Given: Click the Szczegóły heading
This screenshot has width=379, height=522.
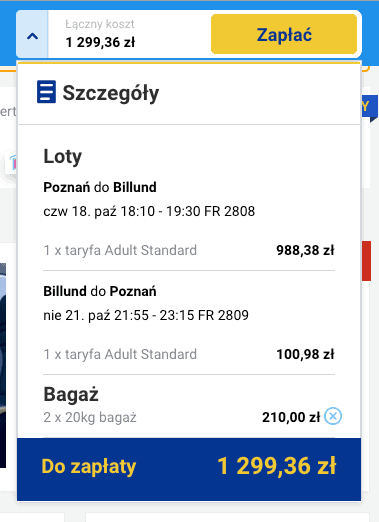Looking at the screenshot, I should point(111,93).
